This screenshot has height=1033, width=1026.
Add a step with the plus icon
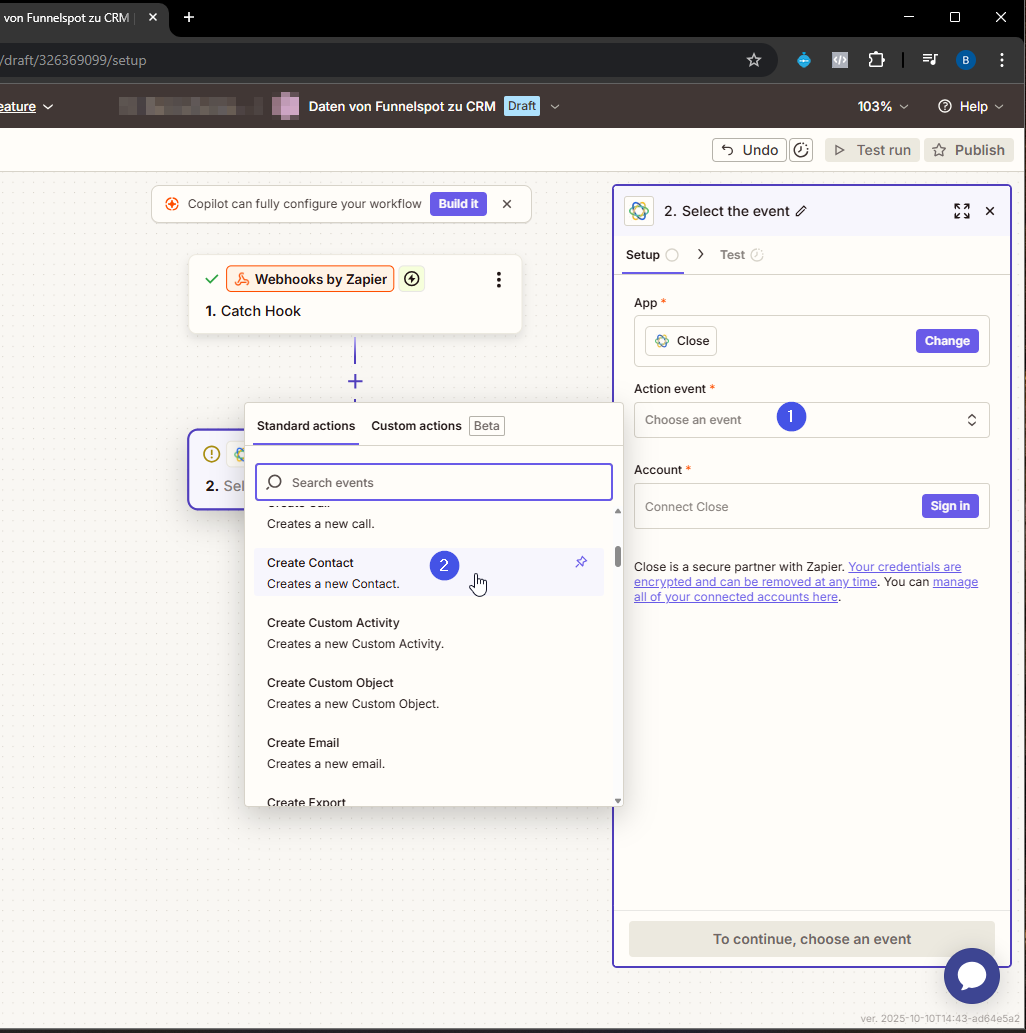(355, 381)
